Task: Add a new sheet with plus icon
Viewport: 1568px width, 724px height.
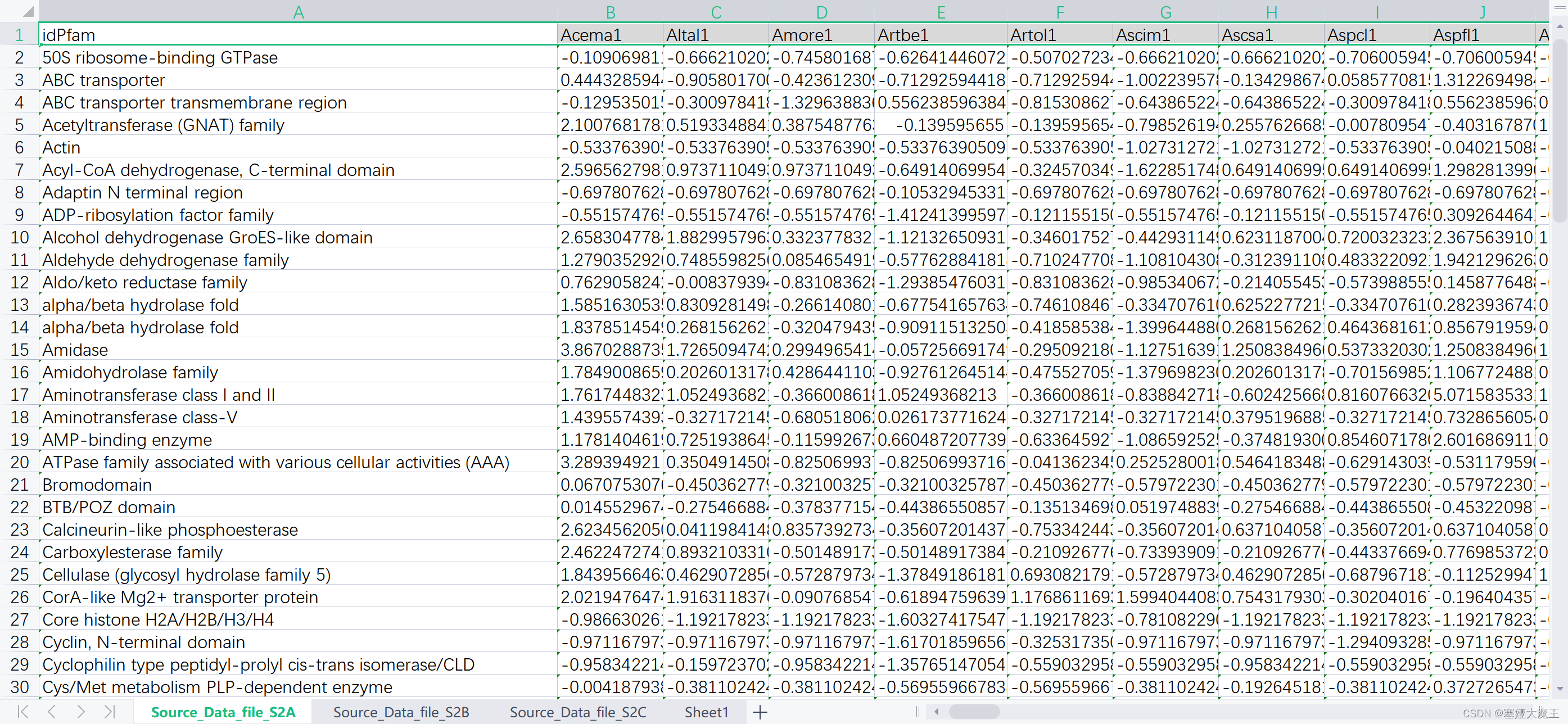Action: (x=760, y=712)
